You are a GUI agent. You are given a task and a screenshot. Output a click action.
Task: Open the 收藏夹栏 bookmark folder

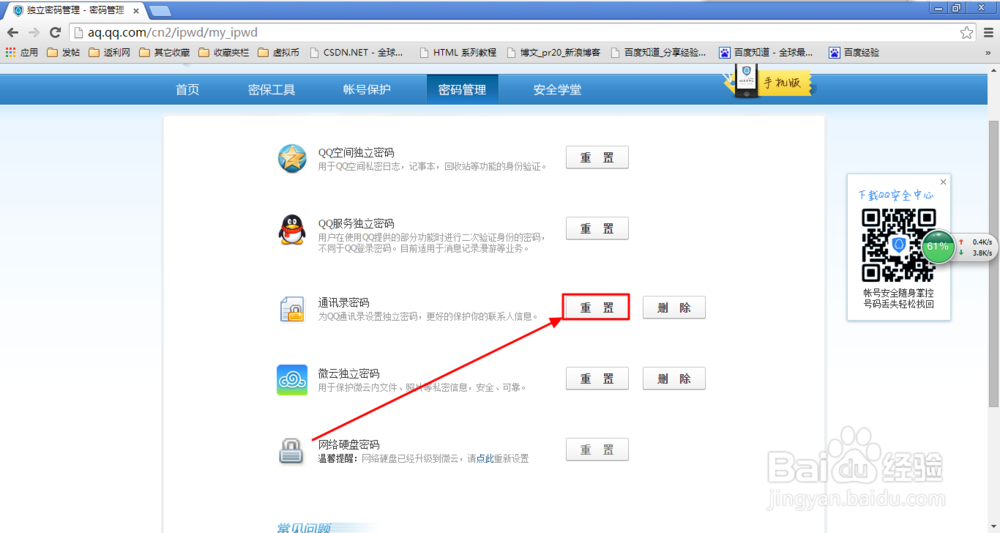point(223,52)
